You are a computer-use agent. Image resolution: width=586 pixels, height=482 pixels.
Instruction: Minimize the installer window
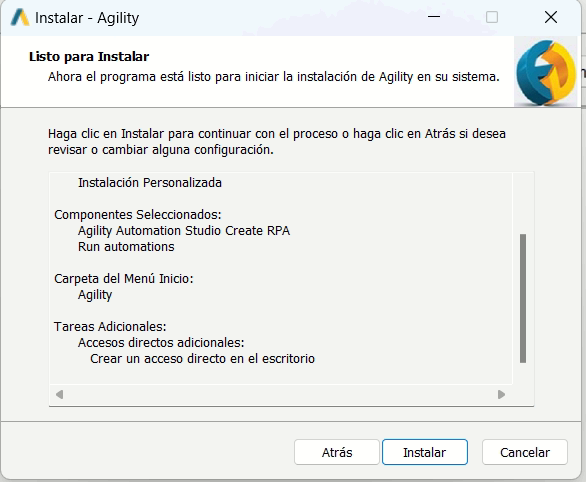tap(434, 17)
